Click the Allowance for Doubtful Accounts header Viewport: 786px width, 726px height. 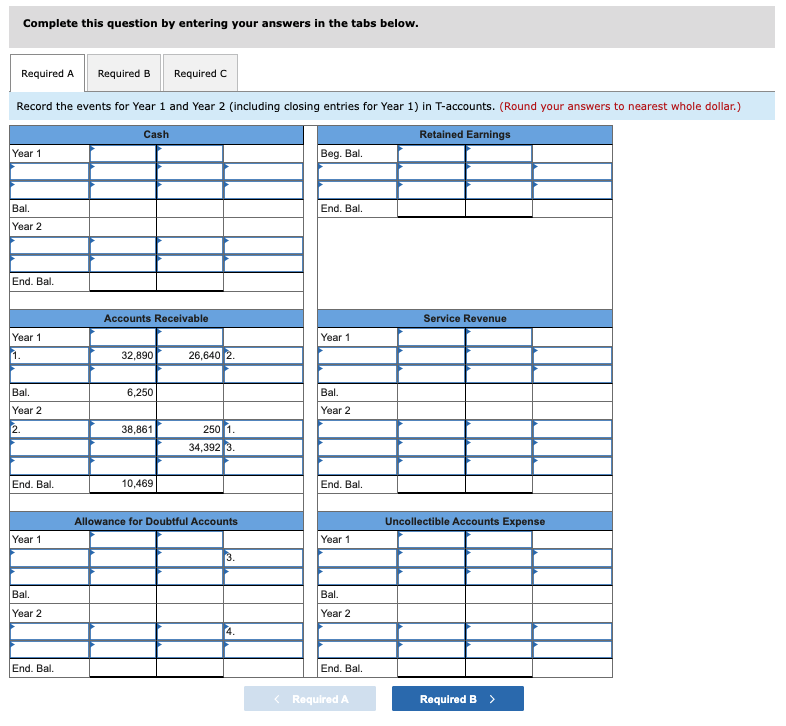pos(156,521)
